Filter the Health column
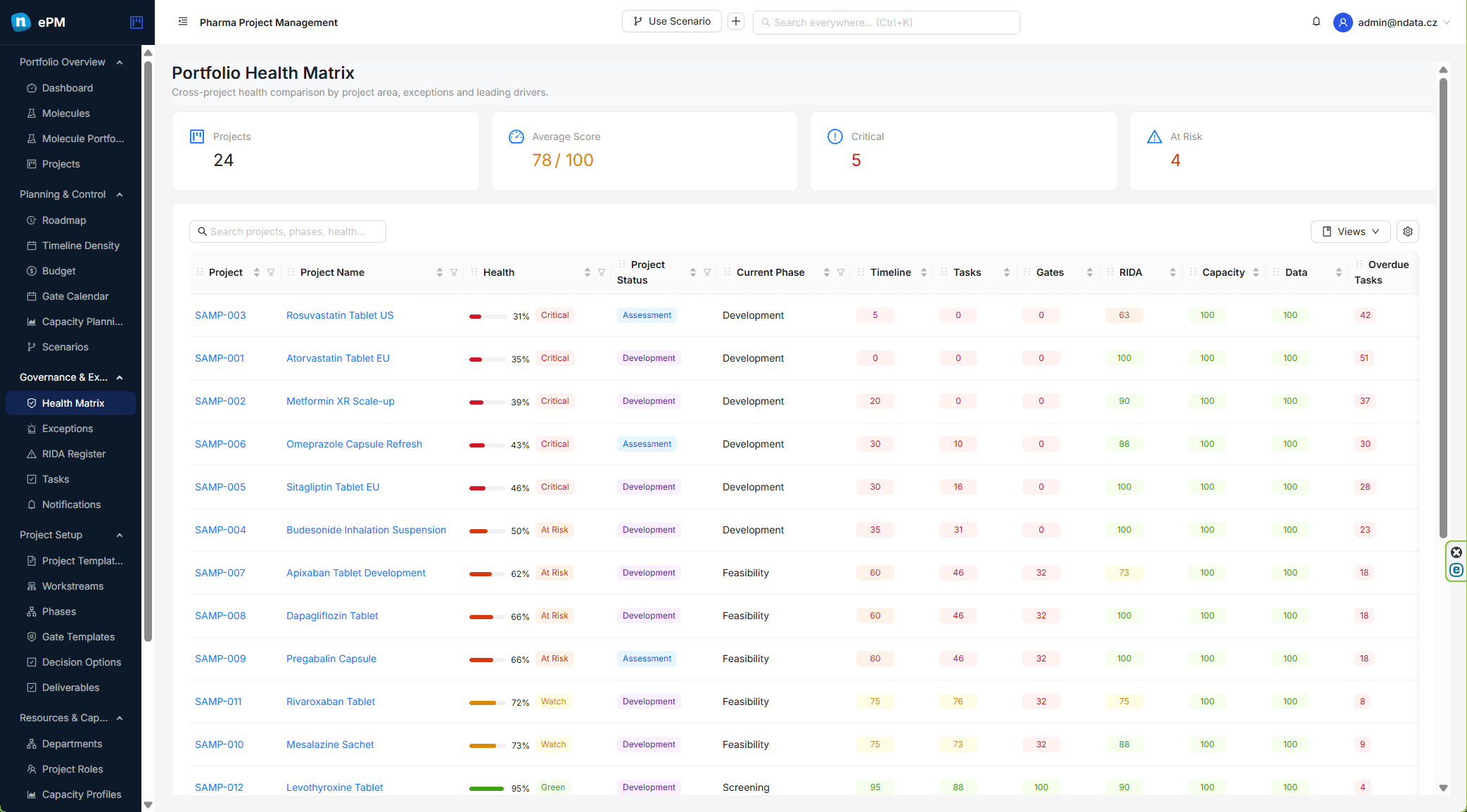1467x812 pixels. [602, 272]
